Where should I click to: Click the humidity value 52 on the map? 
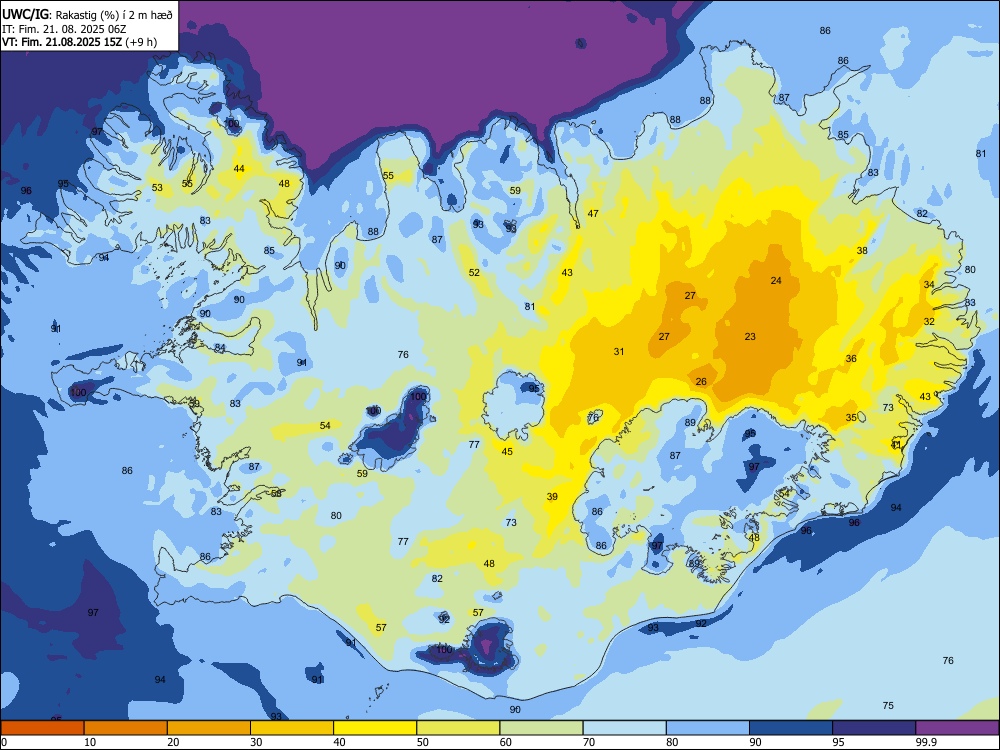474,272
